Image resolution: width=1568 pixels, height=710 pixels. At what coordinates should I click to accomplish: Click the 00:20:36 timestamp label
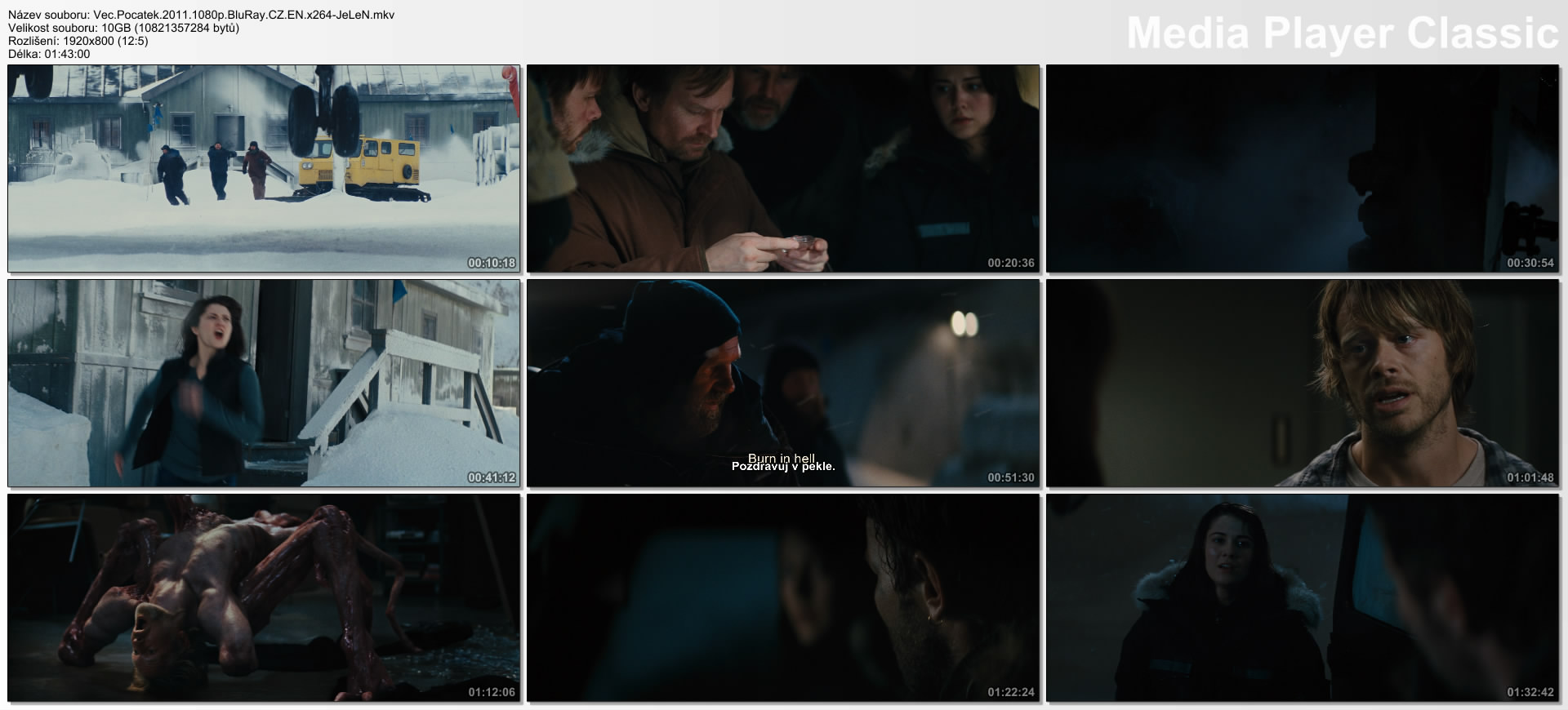pyautogui.click(x=1011, y=263)
